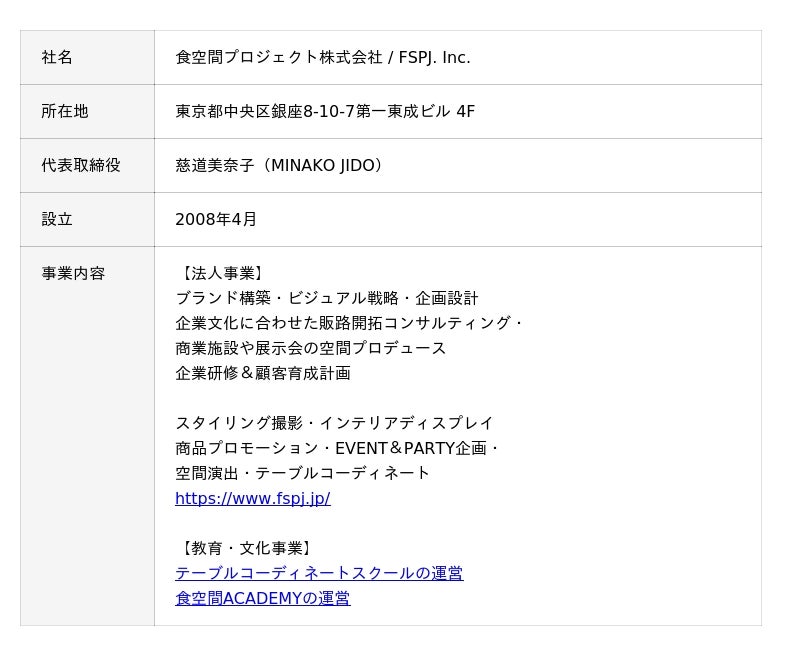Click the 【教育・文化事業】 heading
The height and width of the screenshot is (656, 800).
pos(245,548)
